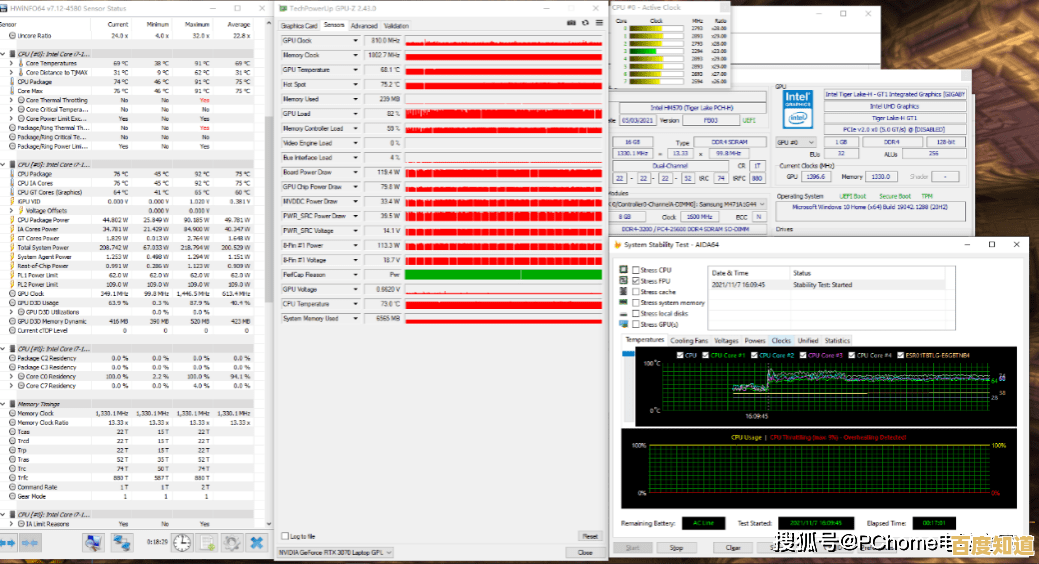
Task: Click the GPU Load red graph bar
Action: pyautogui.click(x=503, y=114)
